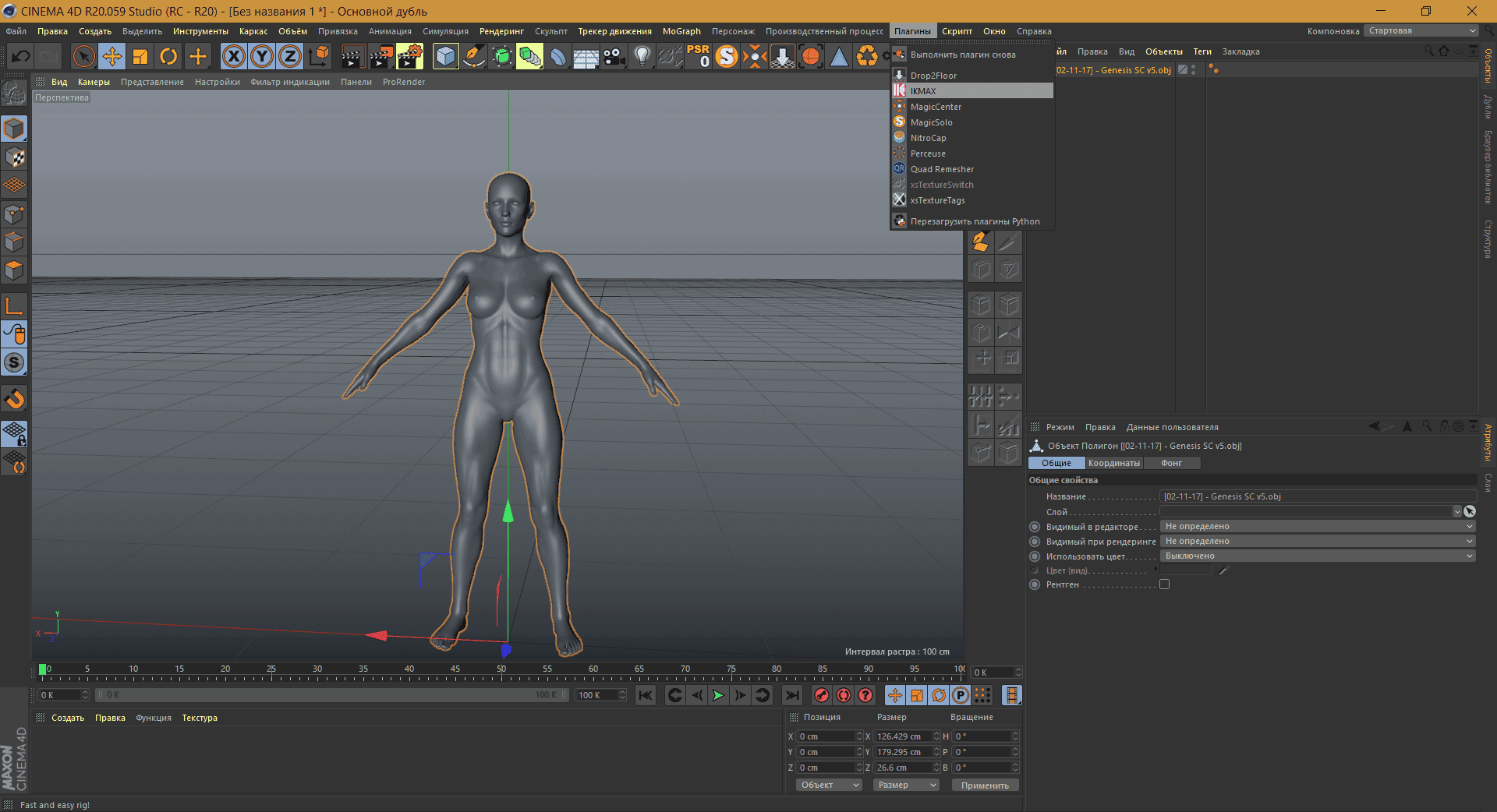The height and width of the screenshot is (812, 1497).
Task: Open the Симуляция menu
Action: pos(445,31)
